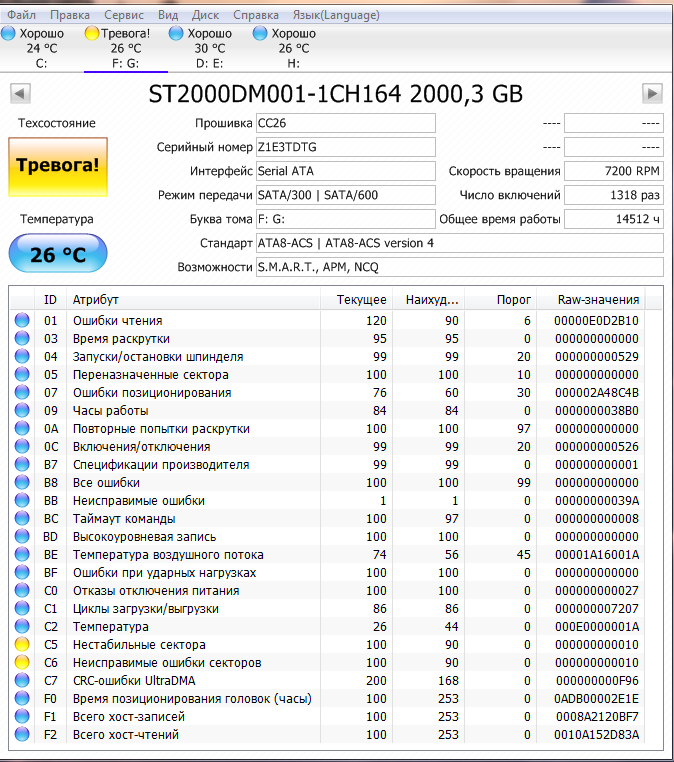Open the Сервис menu
The height and width of the screenshot is (762, 674).
tap(124, 15)
